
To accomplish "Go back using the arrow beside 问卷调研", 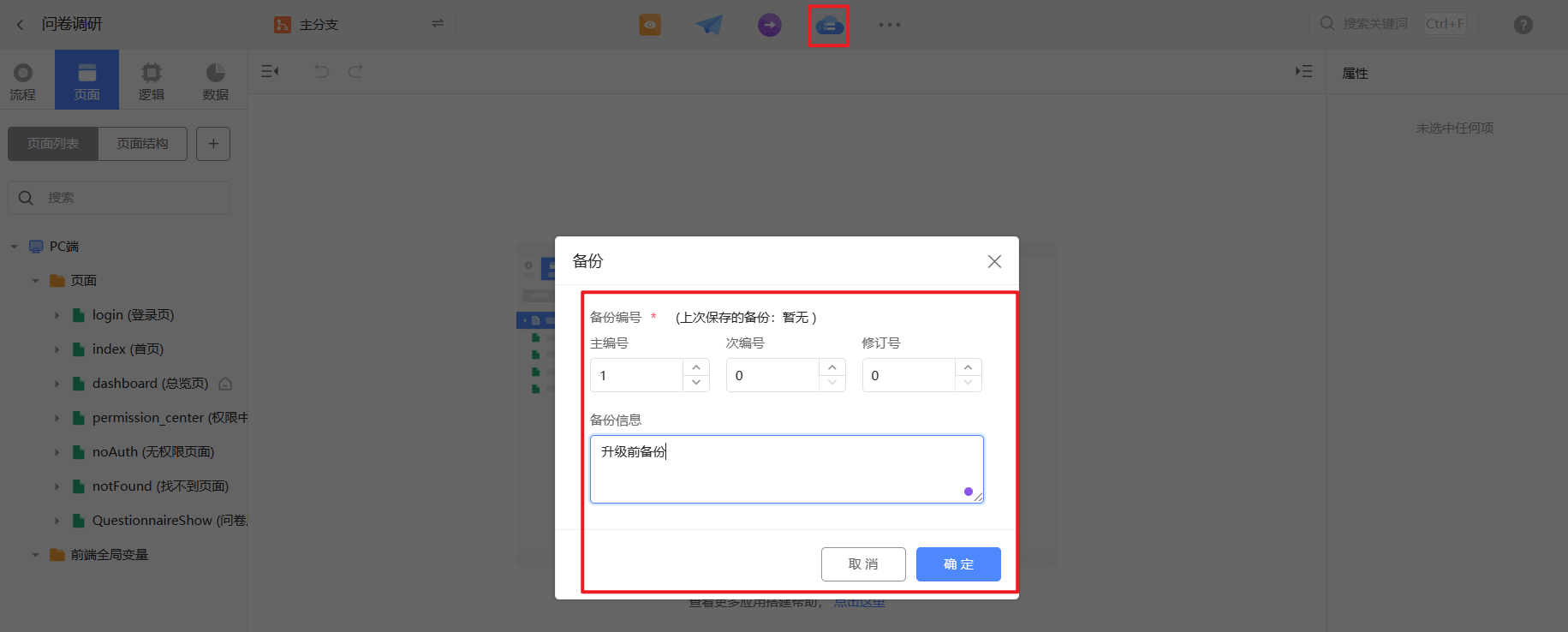I will [21, 24].
